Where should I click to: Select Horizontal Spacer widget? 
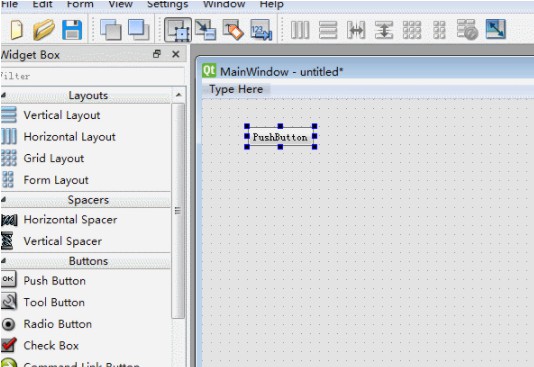(85, 220)
